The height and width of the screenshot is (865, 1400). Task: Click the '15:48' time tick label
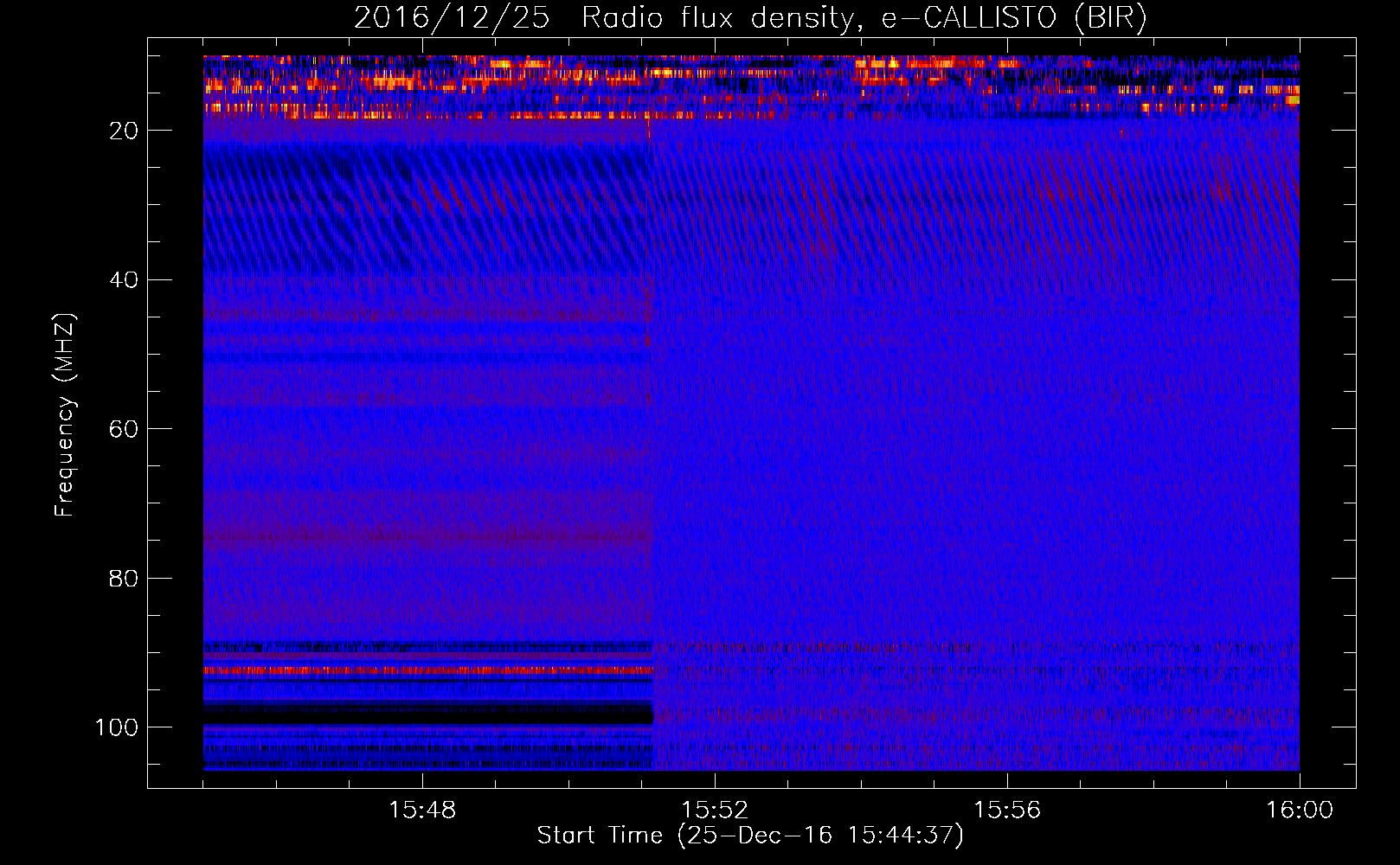(x=422, y=811)
